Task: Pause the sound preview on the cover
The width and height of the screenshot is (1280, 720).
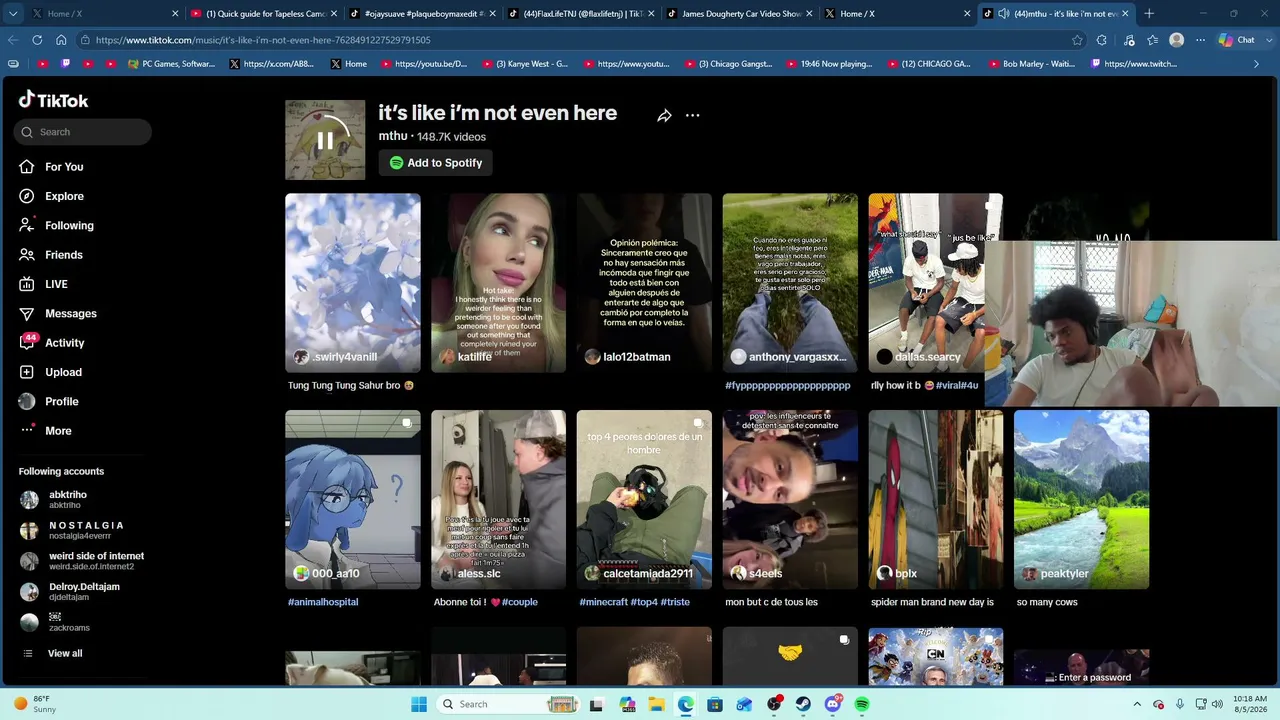Action: (x=325, y=140)
